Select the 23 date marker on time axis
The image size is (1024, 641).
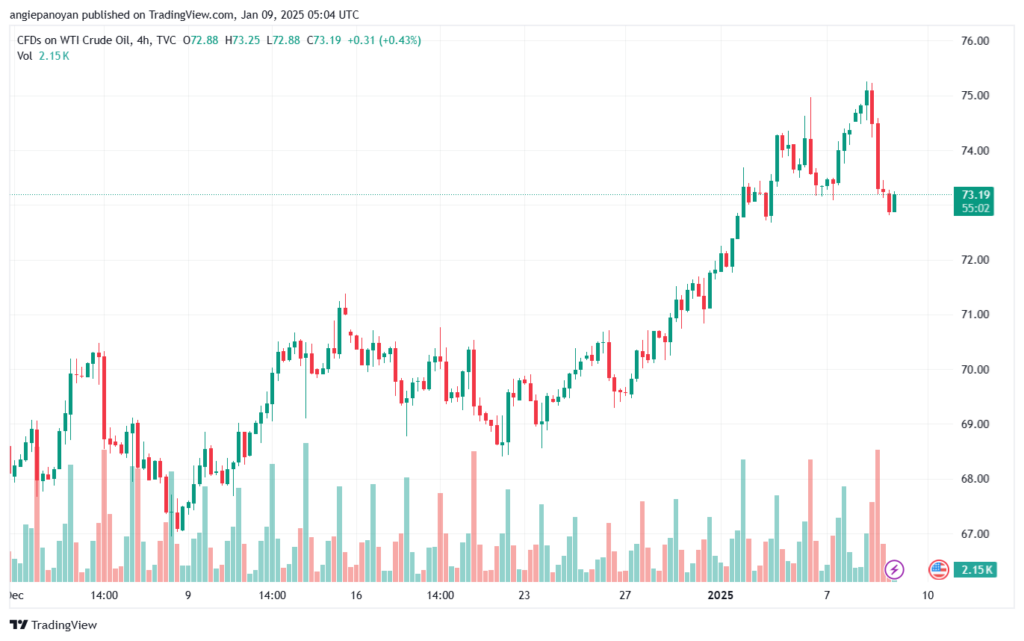coord(524,595)
